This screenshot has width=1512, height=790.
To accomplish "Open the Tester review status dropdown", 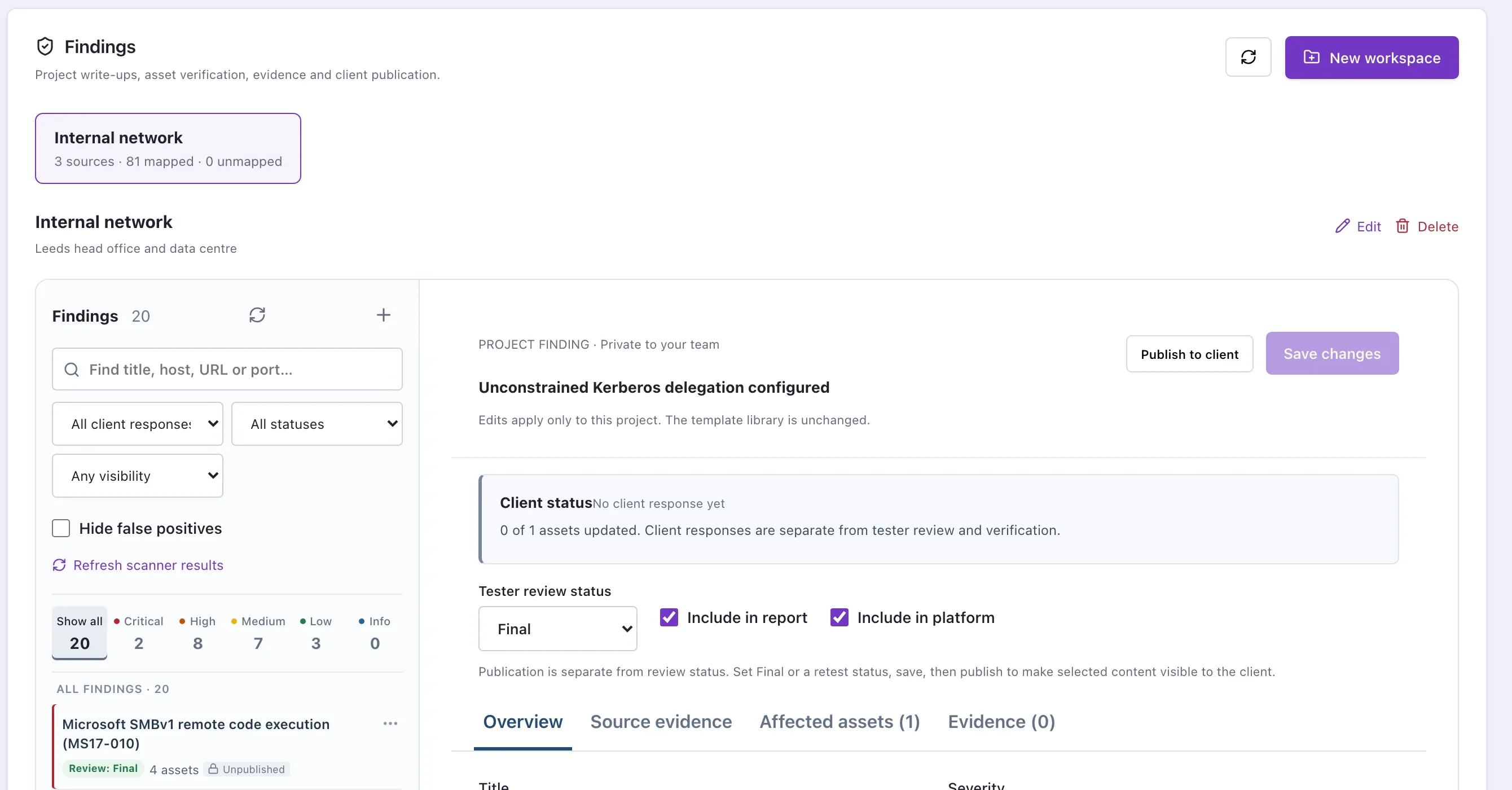I will click(557, 629).
